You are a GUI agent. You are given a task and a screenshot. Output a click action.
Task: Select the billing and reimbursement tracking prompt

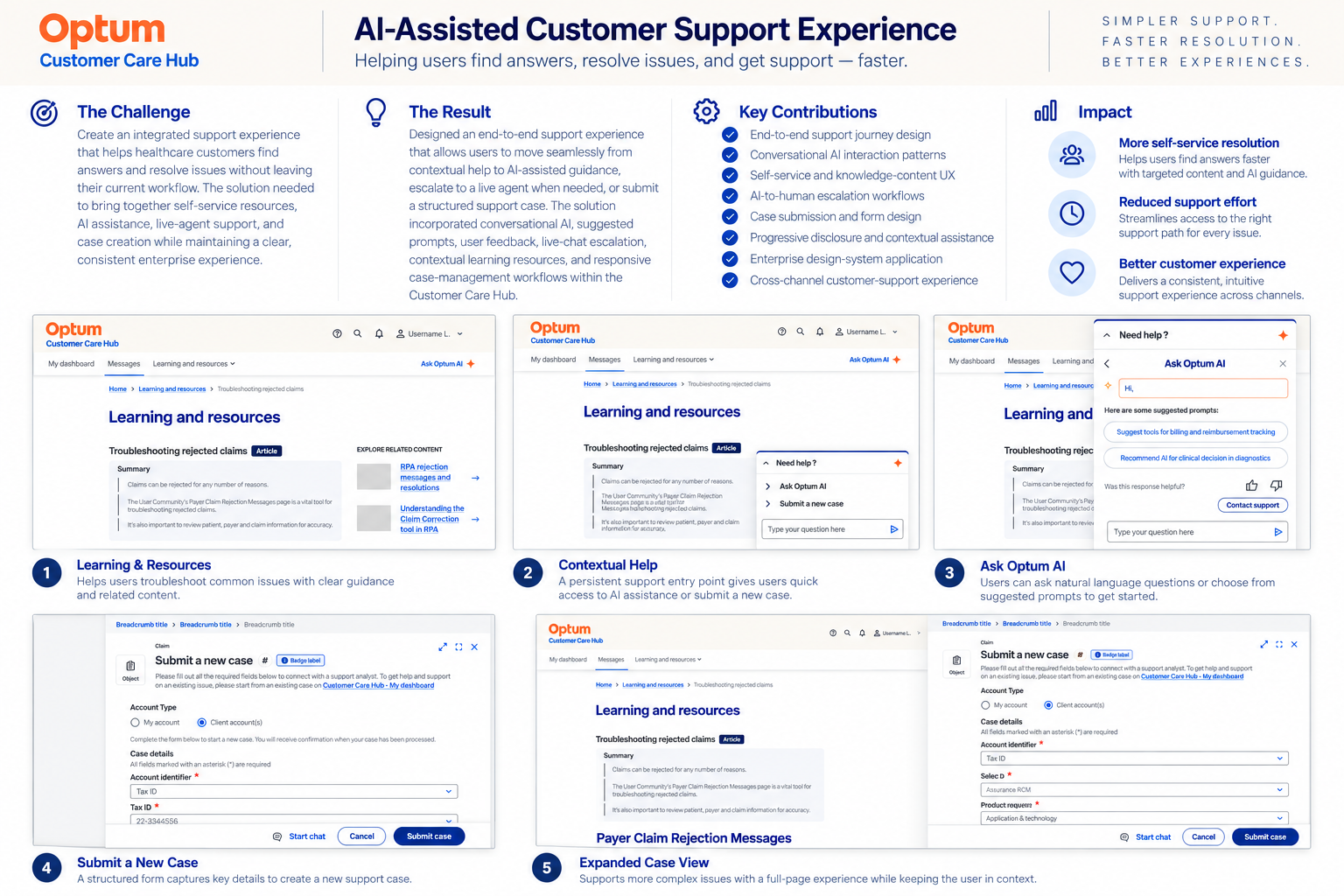(1195, 432)
